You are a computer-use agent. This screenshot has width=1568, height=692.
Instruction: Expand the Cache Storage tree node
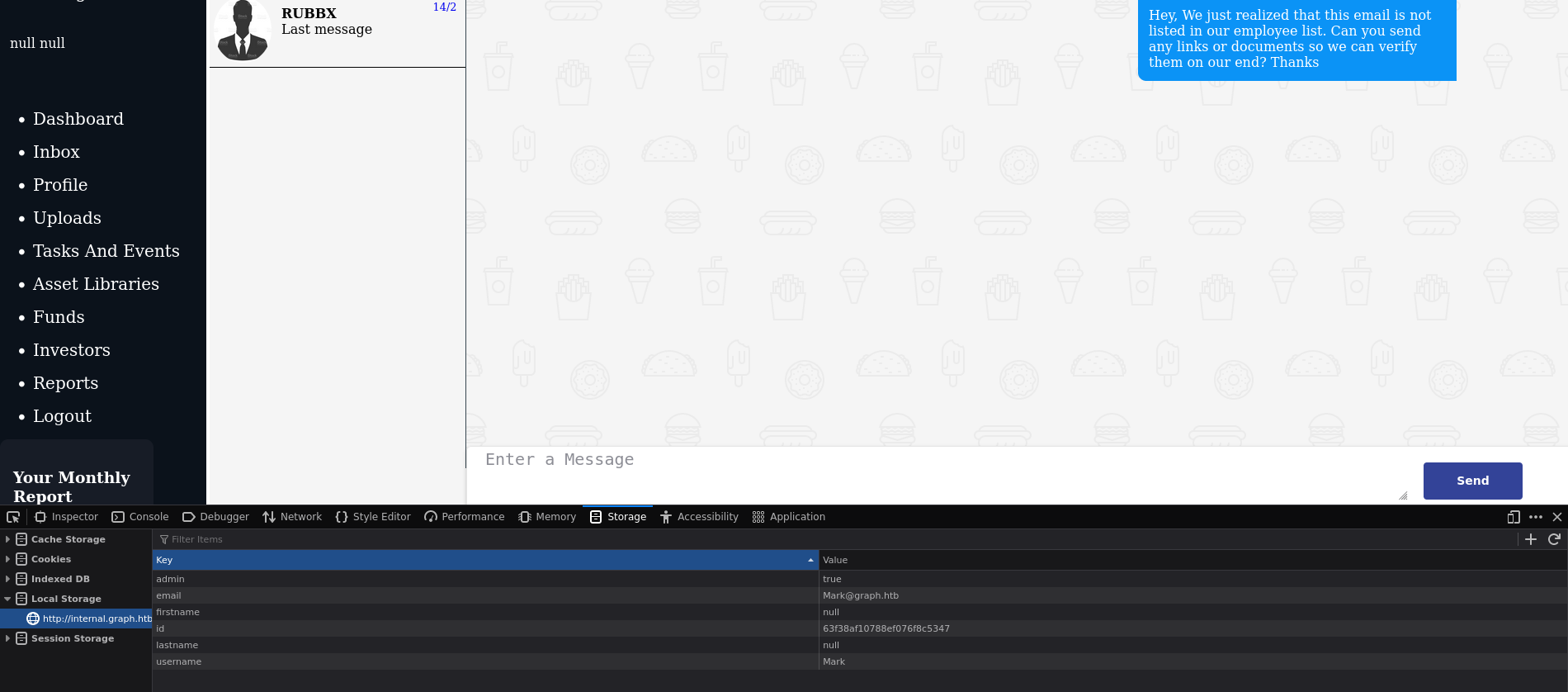pos(8,539)
